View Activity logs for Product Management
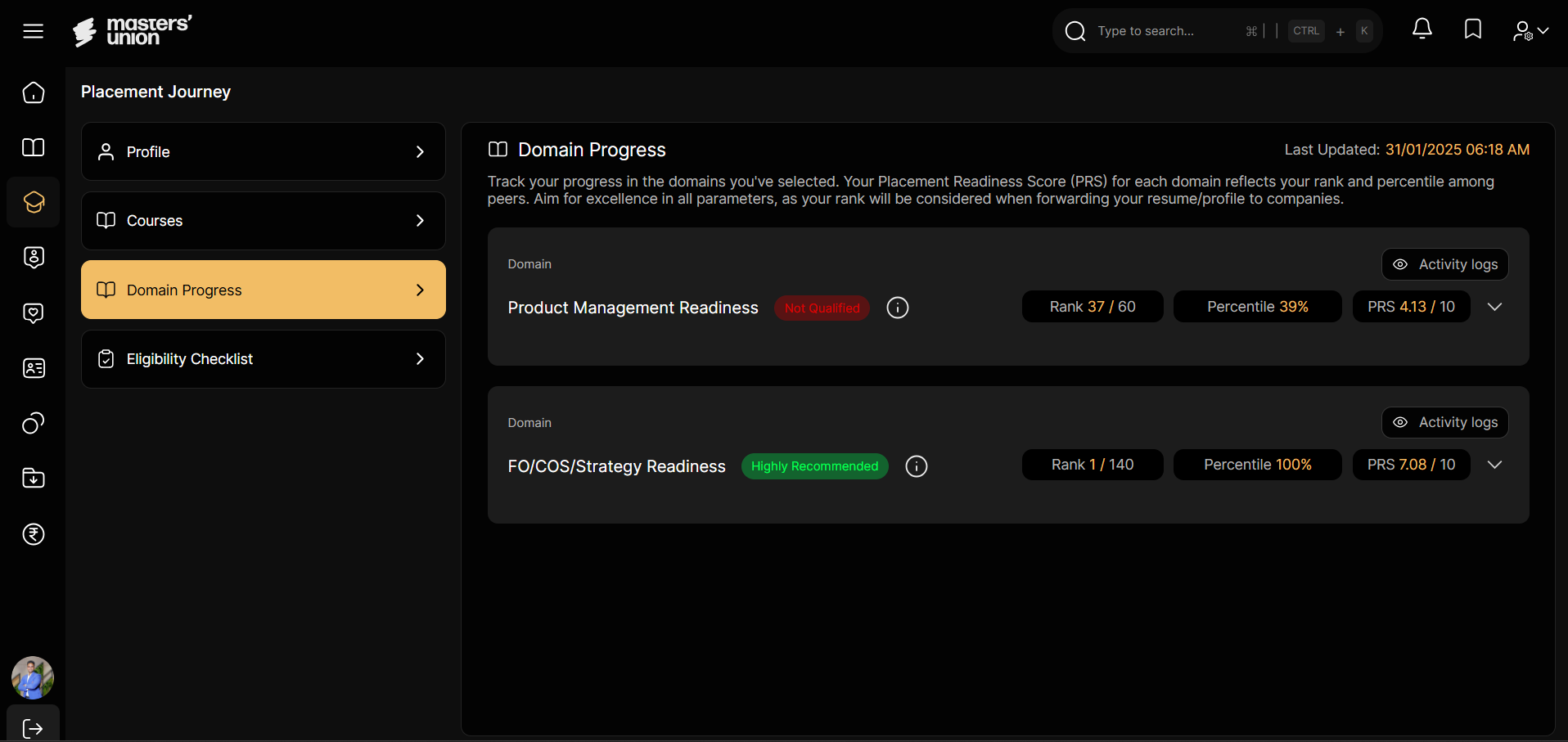The height and width of the screenshot is (742, 1568). click(1444, 264)
